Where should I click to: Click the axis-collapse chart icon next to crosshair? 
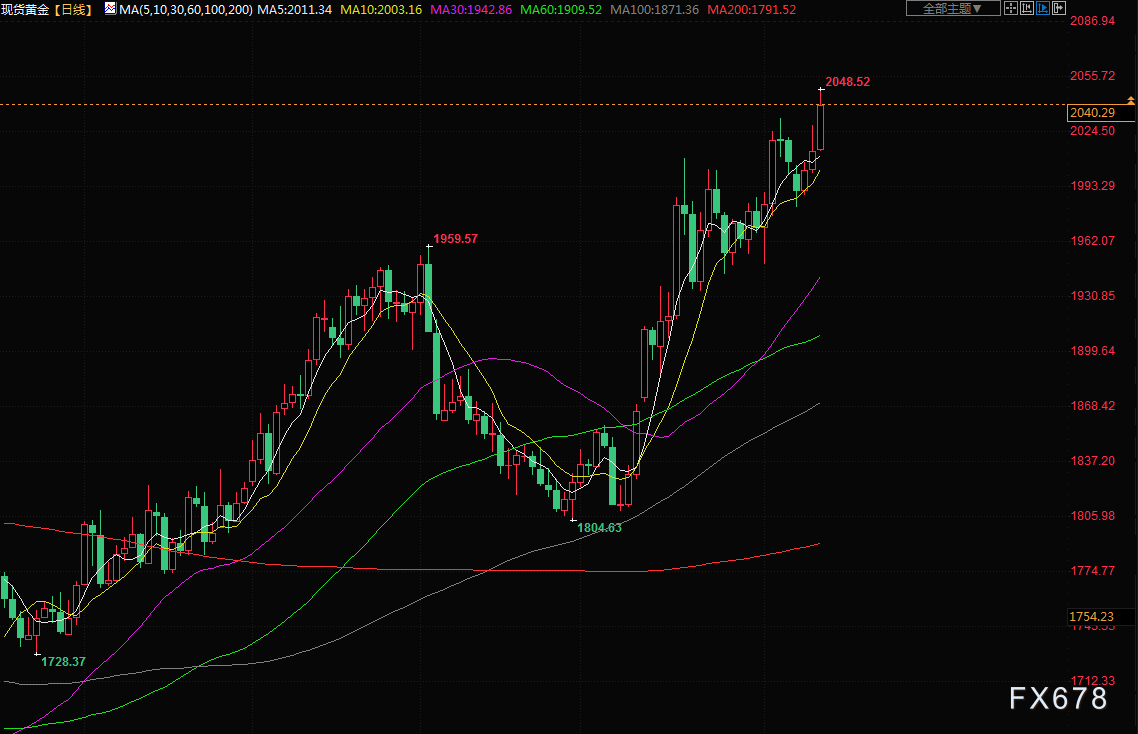tap(1026, 9)
